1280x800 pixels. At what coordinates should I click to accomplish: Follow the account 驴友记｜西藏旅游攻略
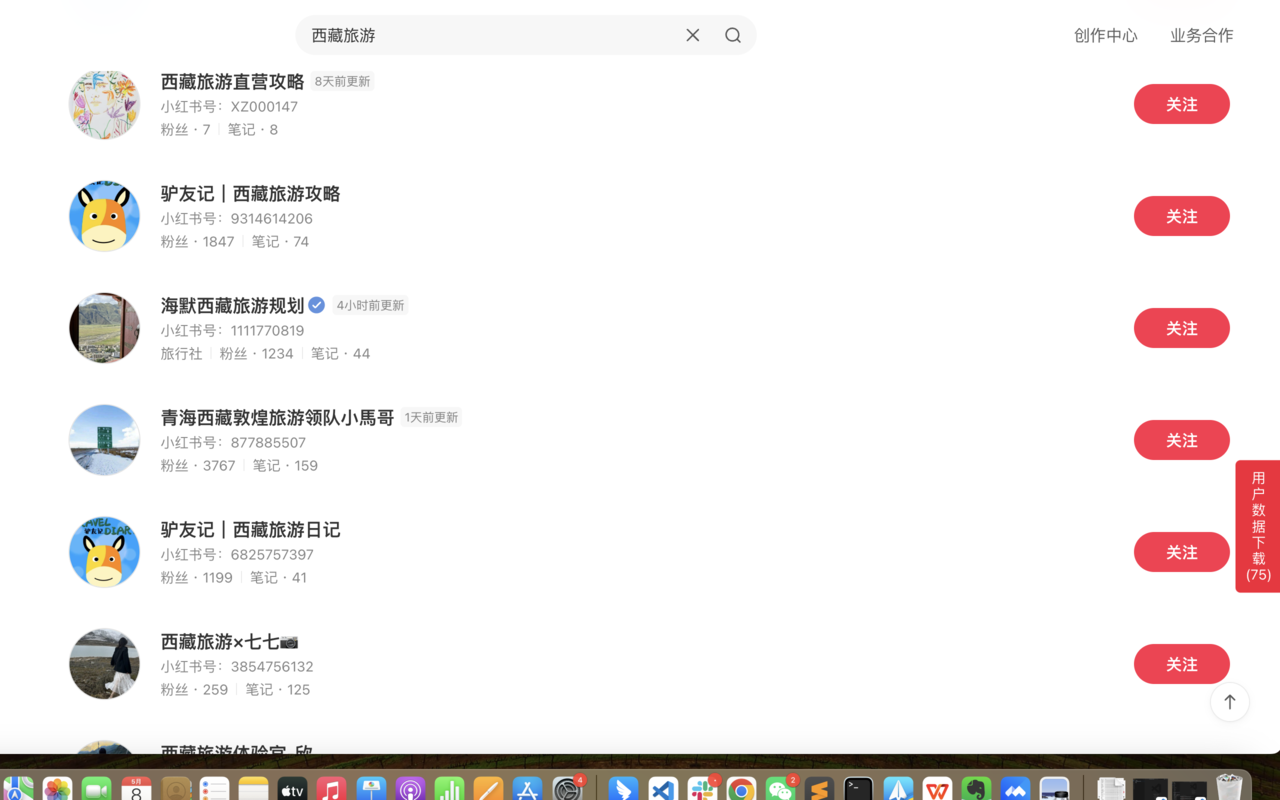point(1181,216)
